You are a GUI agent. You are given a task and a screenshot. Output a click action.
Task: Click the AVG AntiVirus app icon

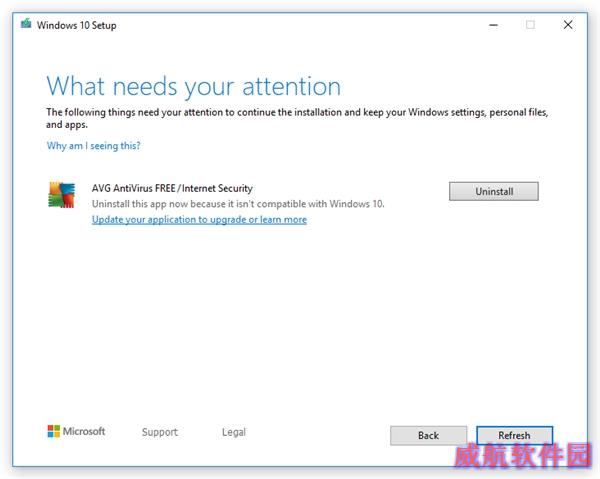(62, 195)
